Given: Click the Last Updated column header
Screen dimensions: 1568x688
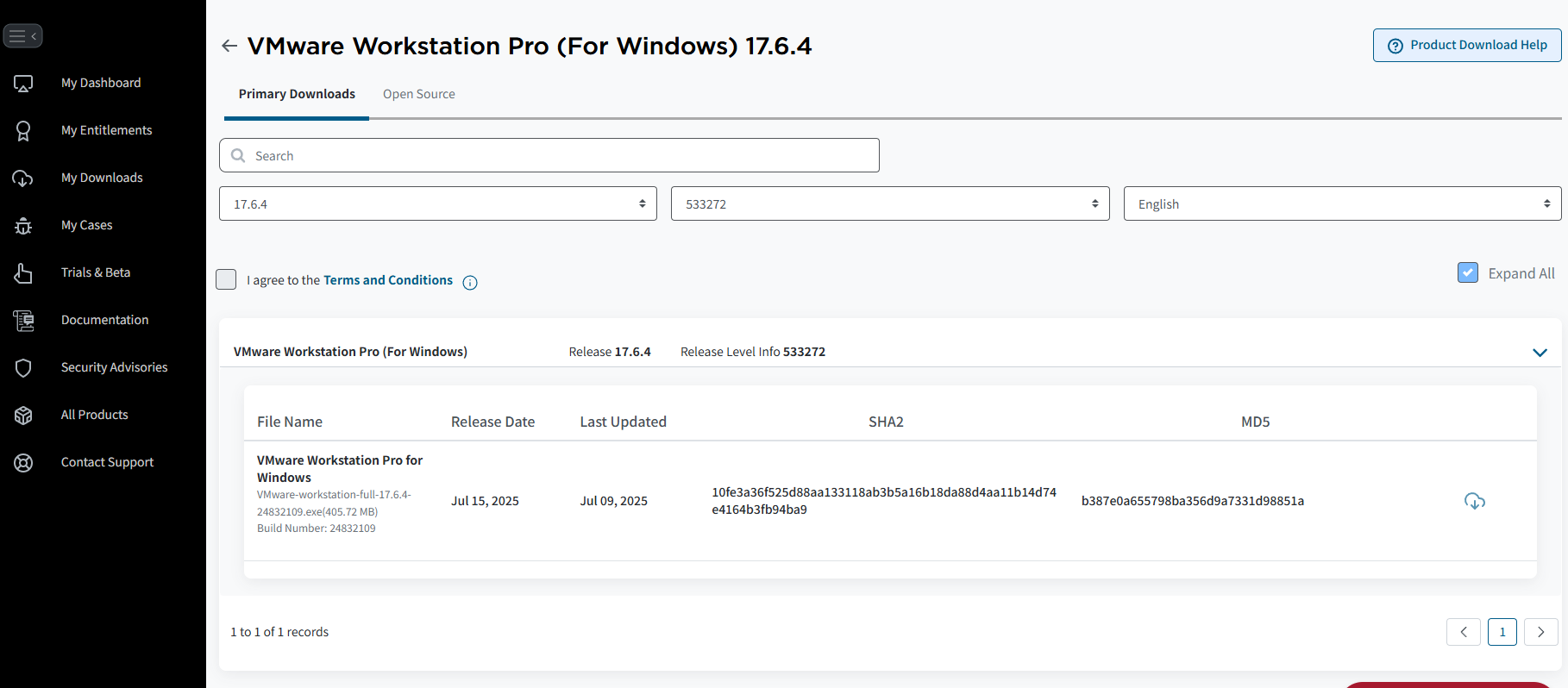Looking at the screenshot, I should (x=623, y=422).
